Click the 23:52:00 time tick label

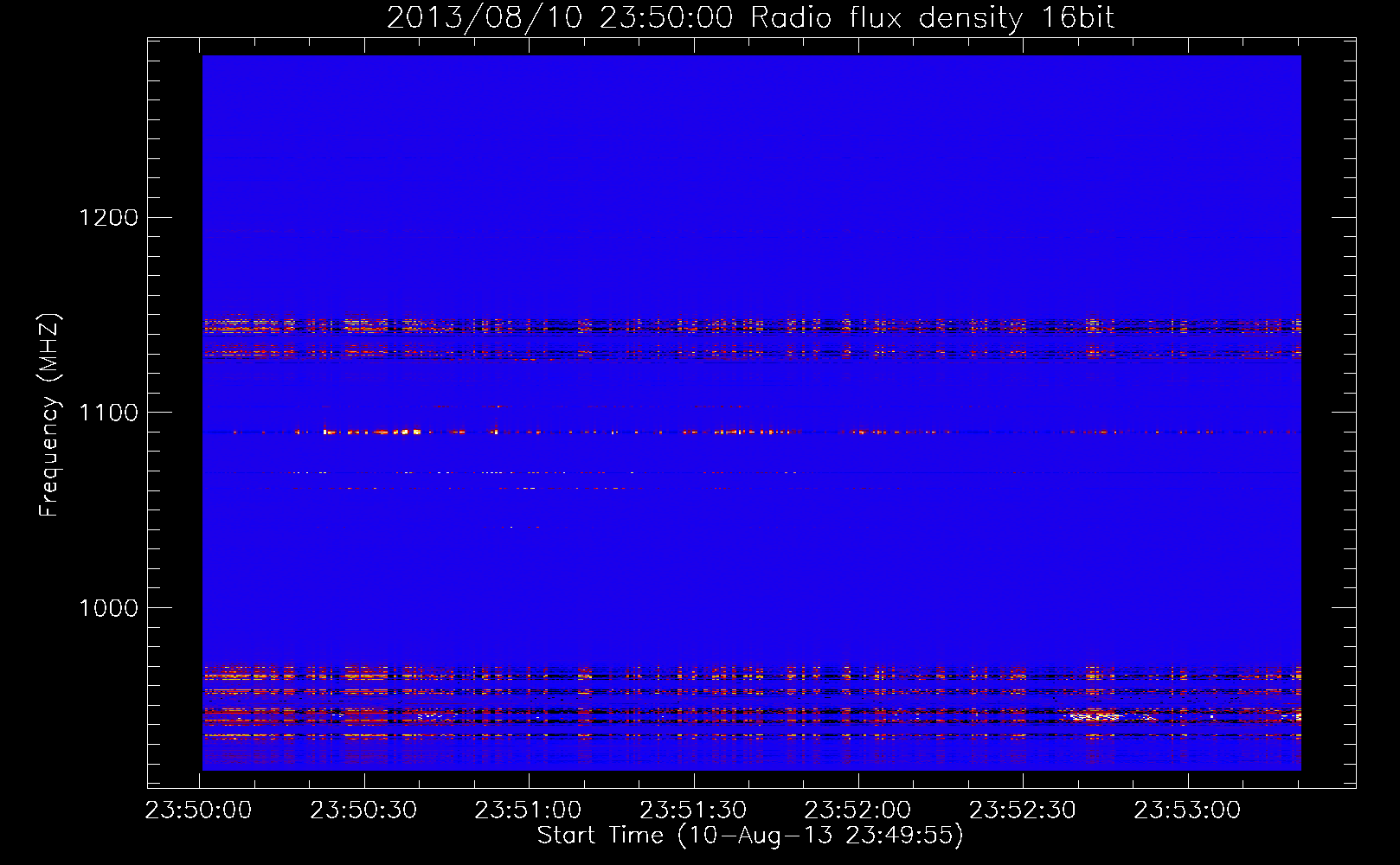(x=858, y=811)
